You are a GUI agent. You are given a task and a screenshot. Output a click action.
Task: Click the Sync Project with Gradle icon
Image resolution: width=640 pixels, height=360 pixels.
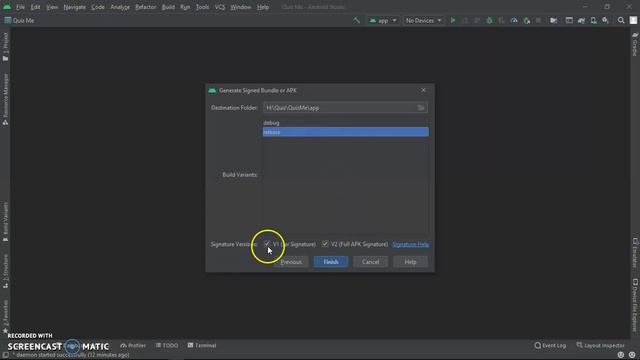point(581,20)
